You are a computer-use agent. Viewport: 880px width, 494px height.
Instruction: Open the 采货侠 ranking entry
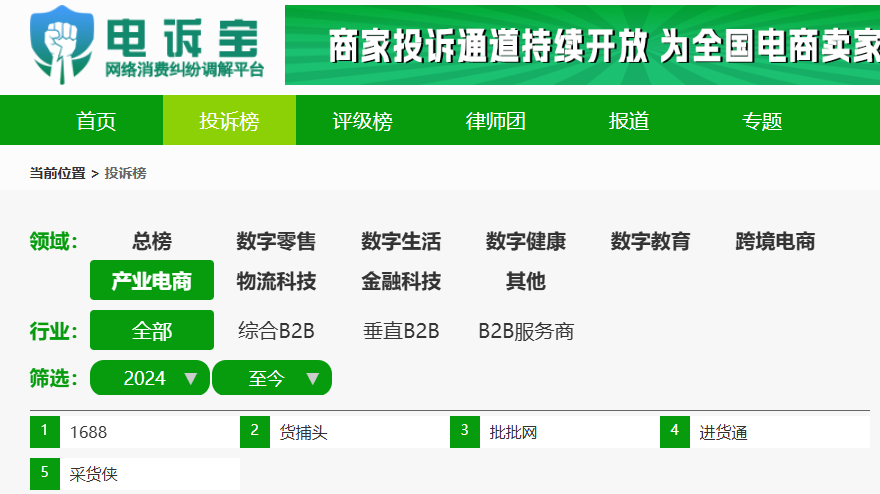pyautogui.click(x=135, y=474)
